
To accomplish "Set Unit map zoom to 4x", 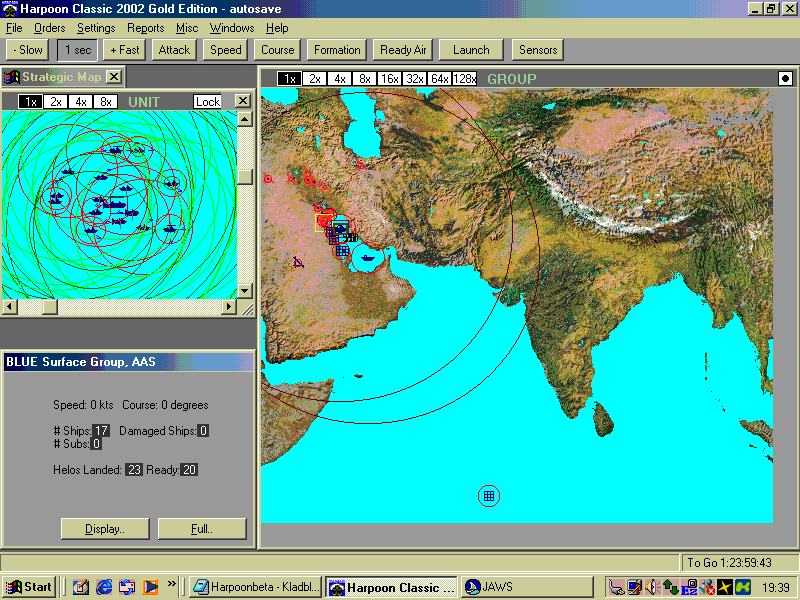I will pos(81,102).
